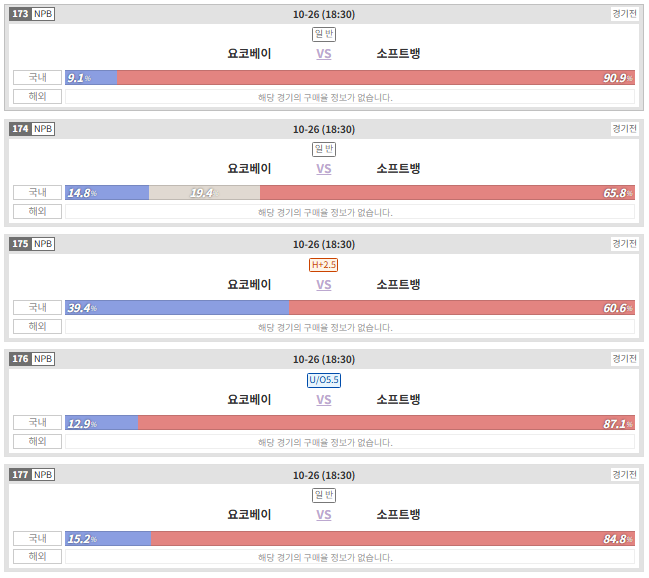Click the VS link in match 177
This screenshot has height=578, width=649.
click(324, 515)
